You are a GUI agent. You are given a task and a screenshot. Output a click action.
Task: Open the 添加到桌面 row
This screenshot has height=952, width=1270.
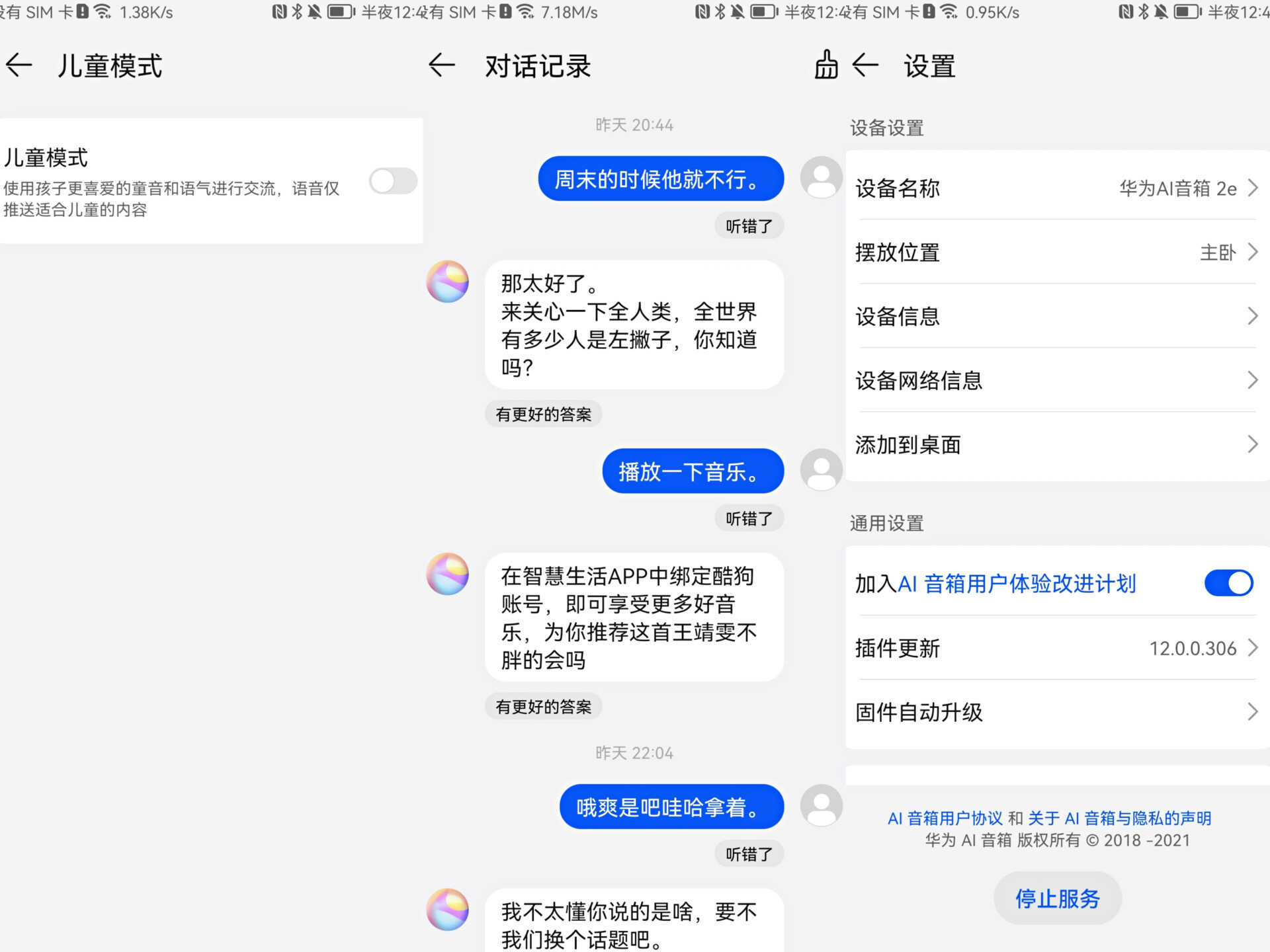point(1057,444)
